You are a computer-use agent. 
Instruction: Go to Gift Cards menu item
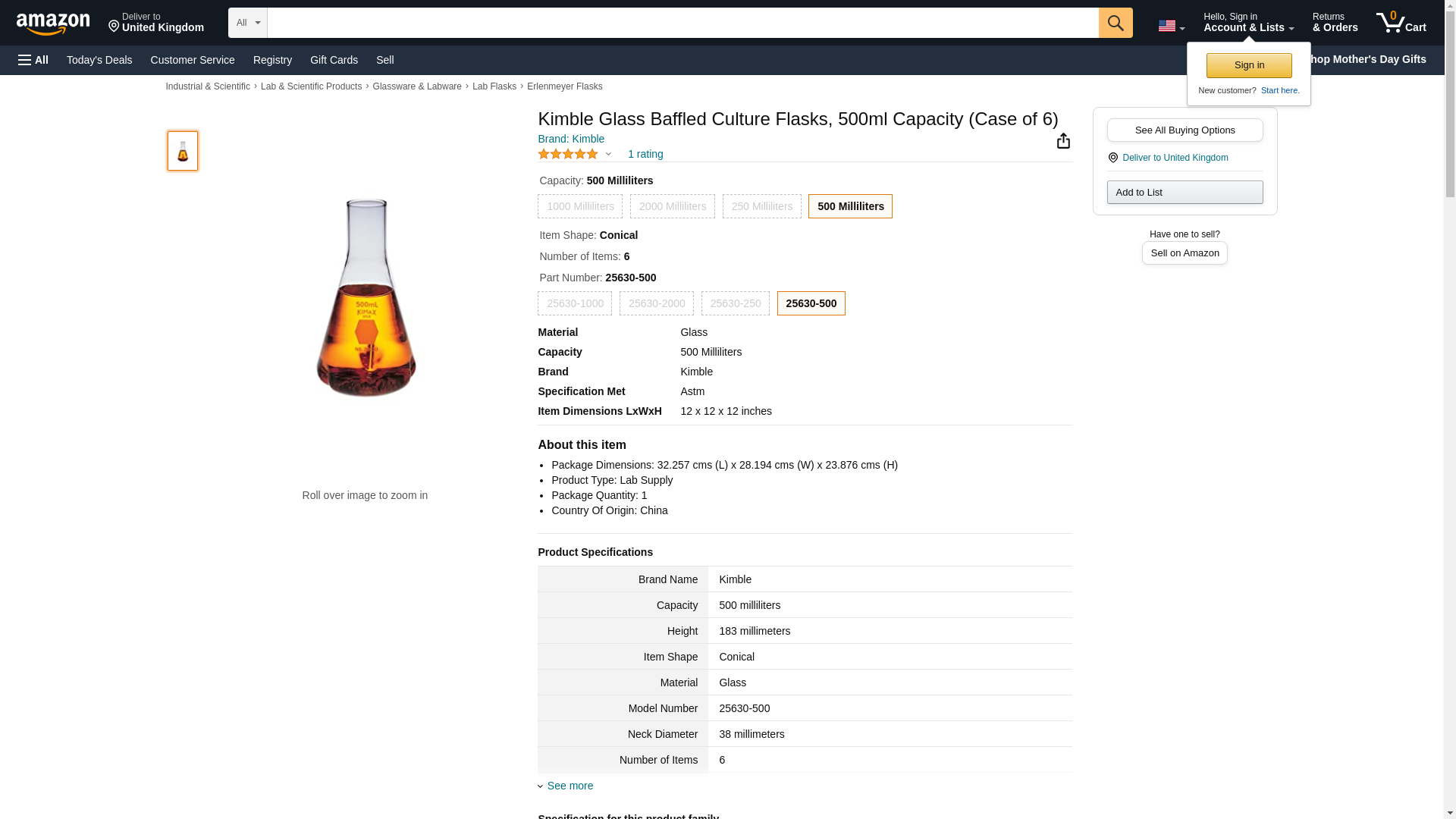[x=334, y=60]
